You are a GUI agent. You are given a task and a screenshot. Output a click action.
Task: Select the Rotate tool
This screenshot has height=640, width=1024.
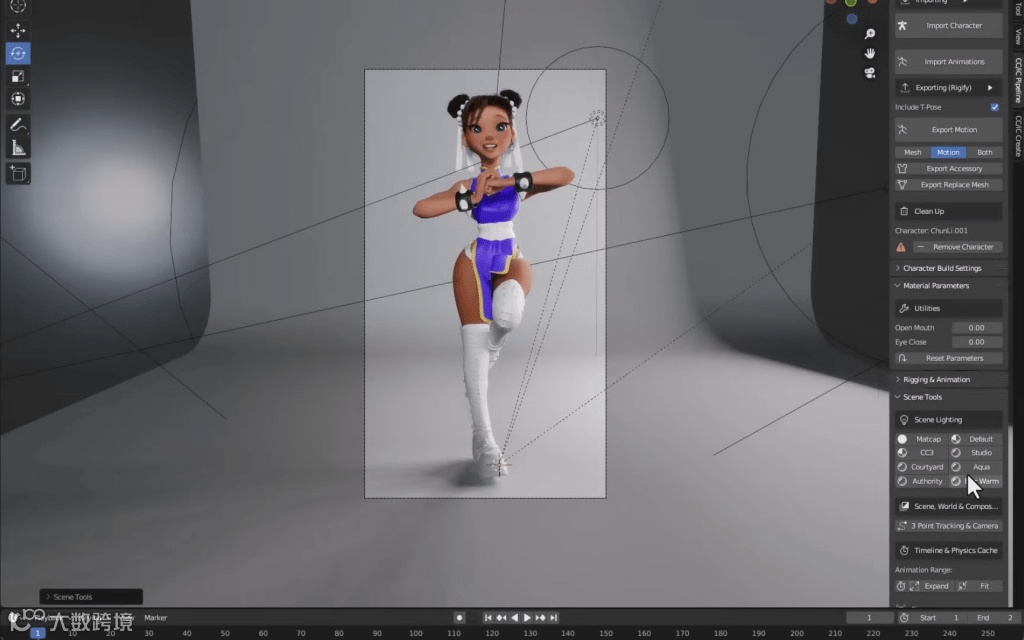pyautogui.click(x=18, y=54)
